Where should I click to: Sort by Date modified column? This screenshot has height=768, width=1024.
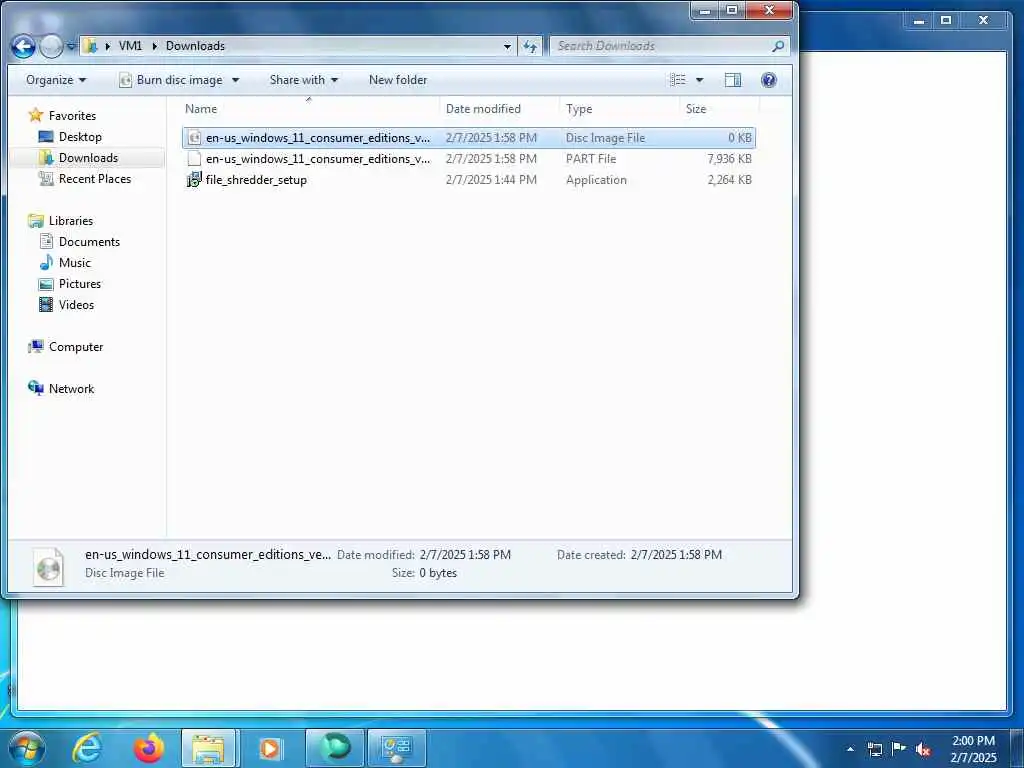click(x=500, y=108)
